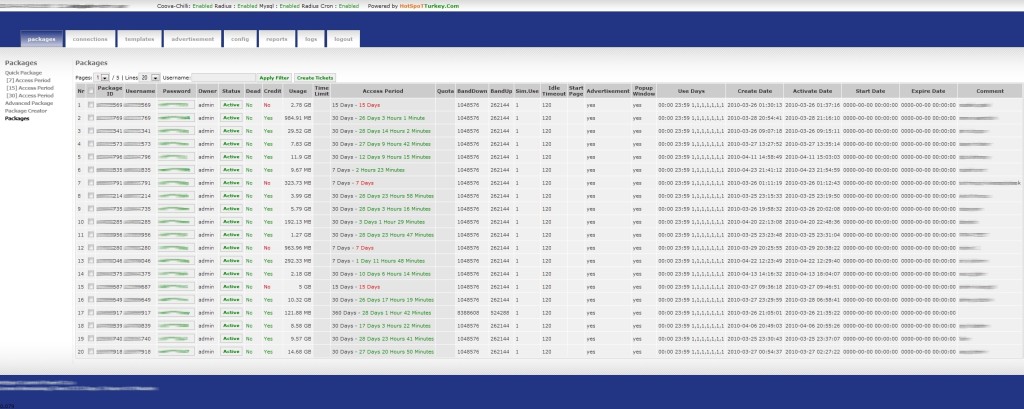Click Active status button in row 7
The height and width of the screenshot is (409, 1024).
click(231, 183)
